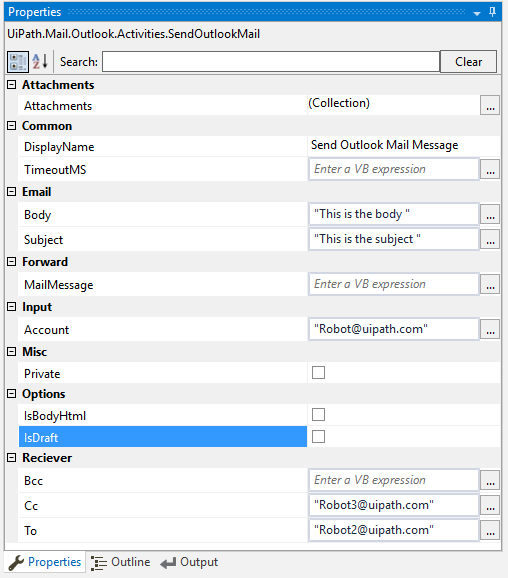508x578 pixels.
Task: Focus the property Search box
Action: (271, 62)
